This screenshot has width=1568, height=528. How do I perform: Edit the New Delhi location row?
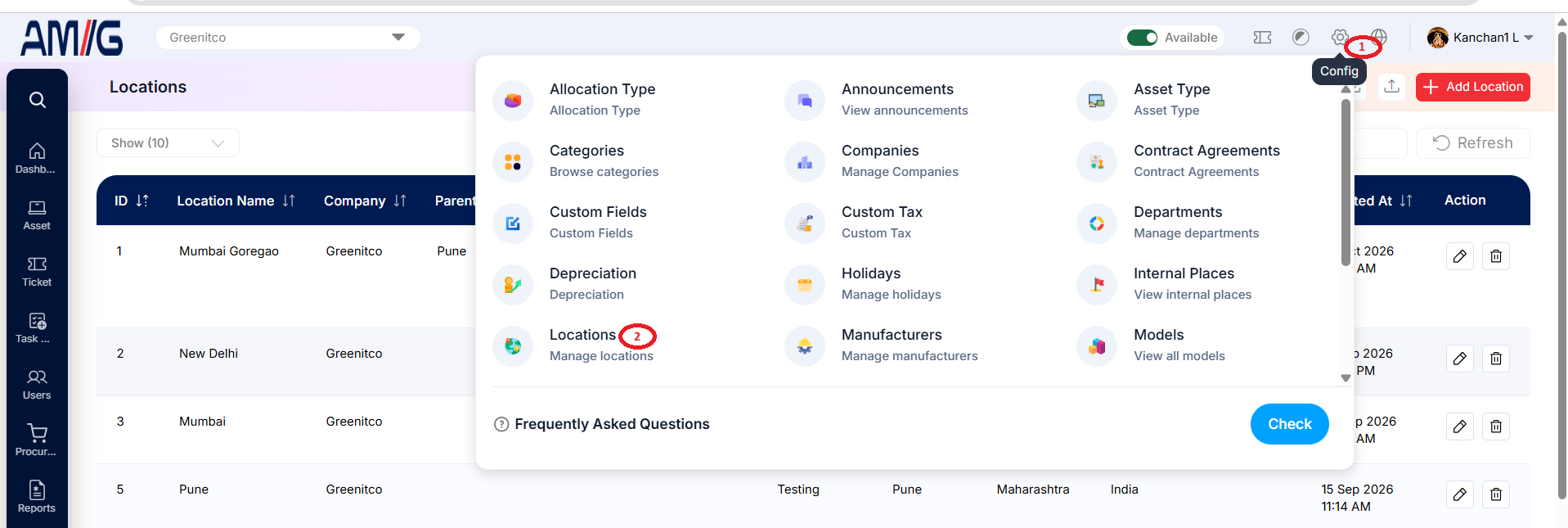[x=1460, y=359]
